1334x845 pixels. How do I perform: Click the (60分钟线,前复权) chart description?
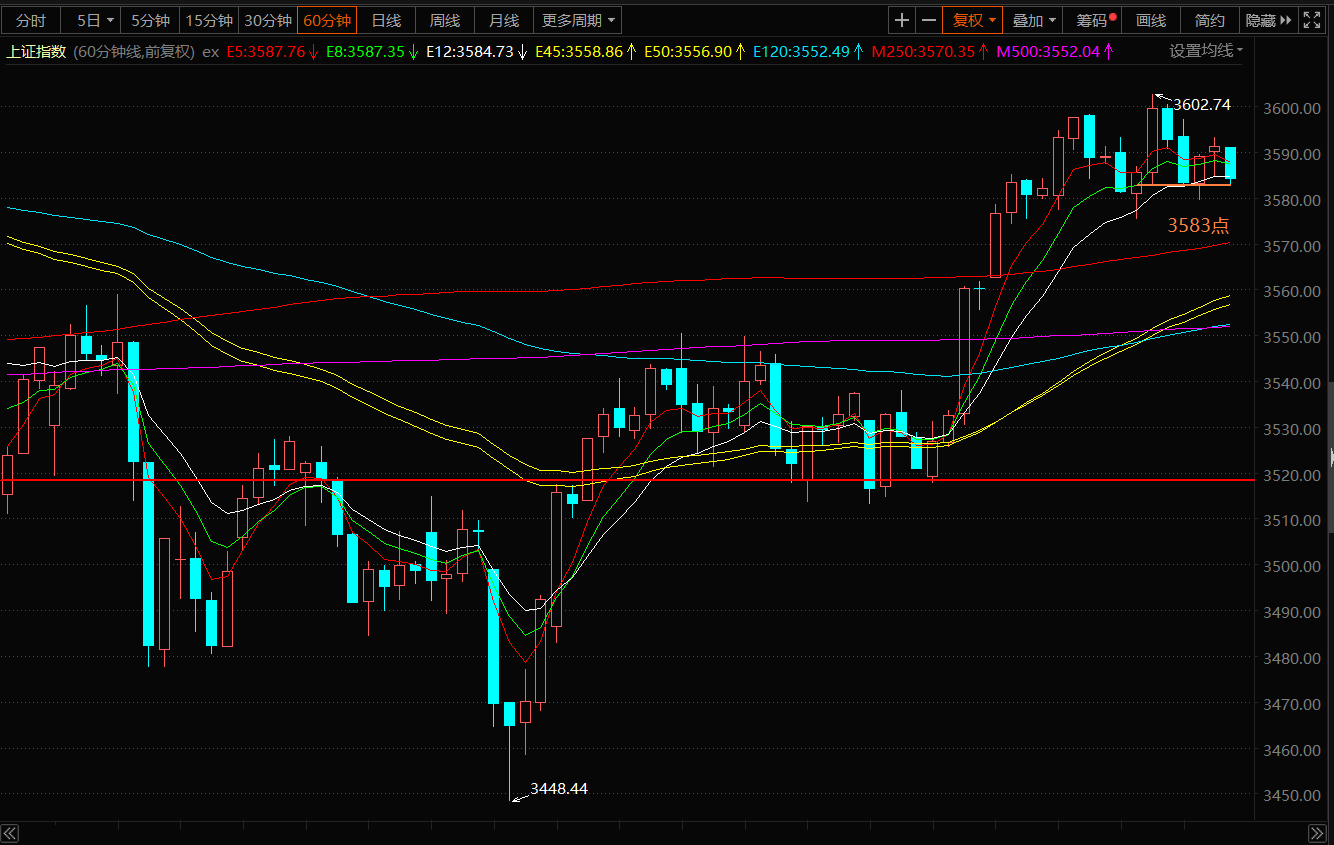(x=134, y=51)
